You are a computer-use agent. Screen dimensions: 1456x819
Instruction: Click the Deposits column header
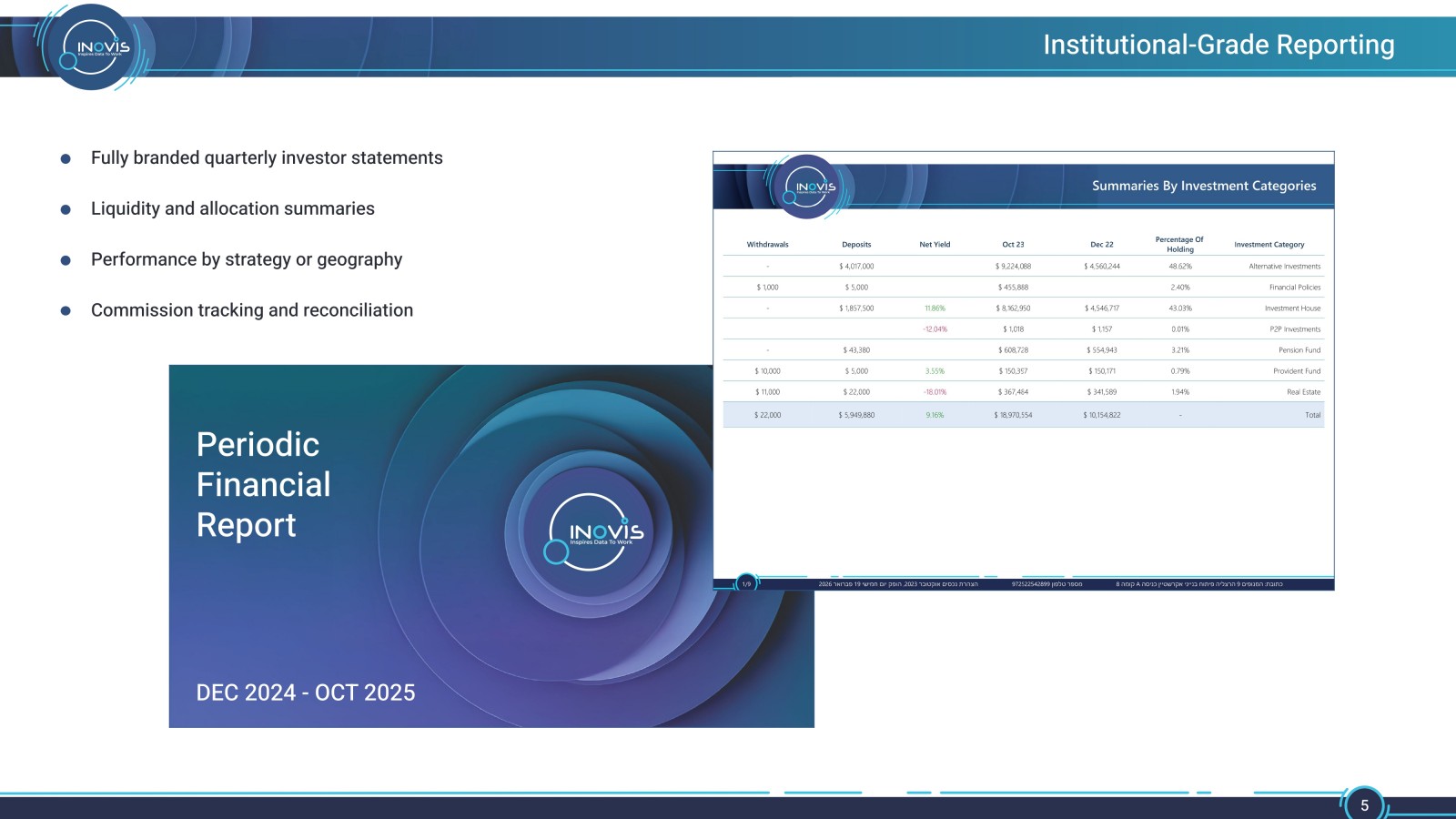tap(856, 245)
